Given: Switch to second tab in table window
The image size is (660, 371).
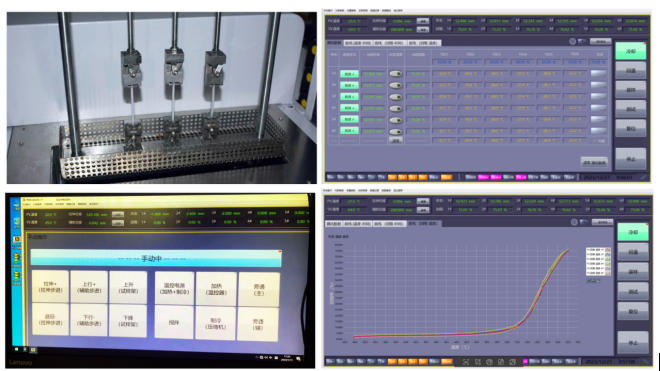Looking at the screenshot, I should tap(358, 43).
